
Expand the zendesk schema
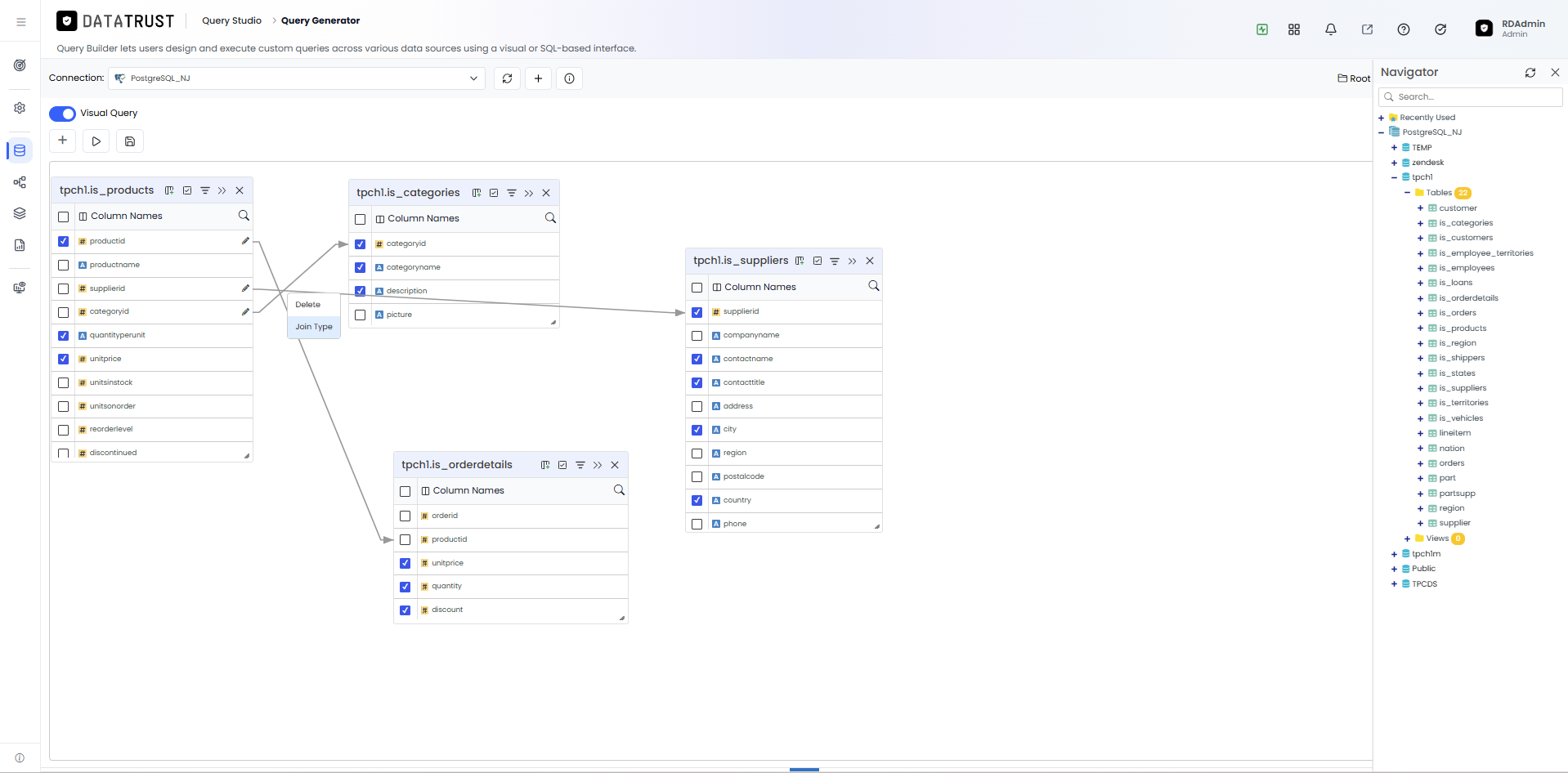click(x=1395, y=163)
